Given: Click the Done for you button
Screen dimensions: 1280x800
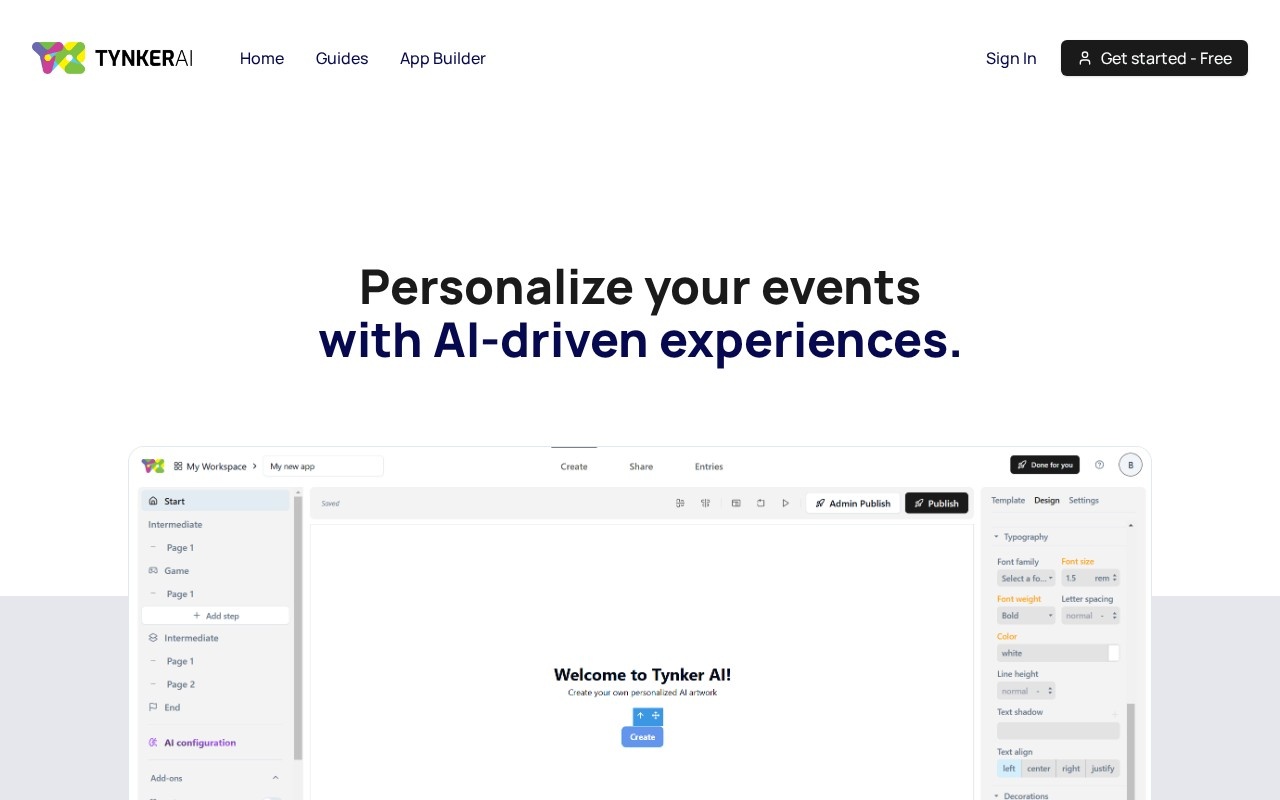Looking at the screenshot, I should [x=1044, y=465].
